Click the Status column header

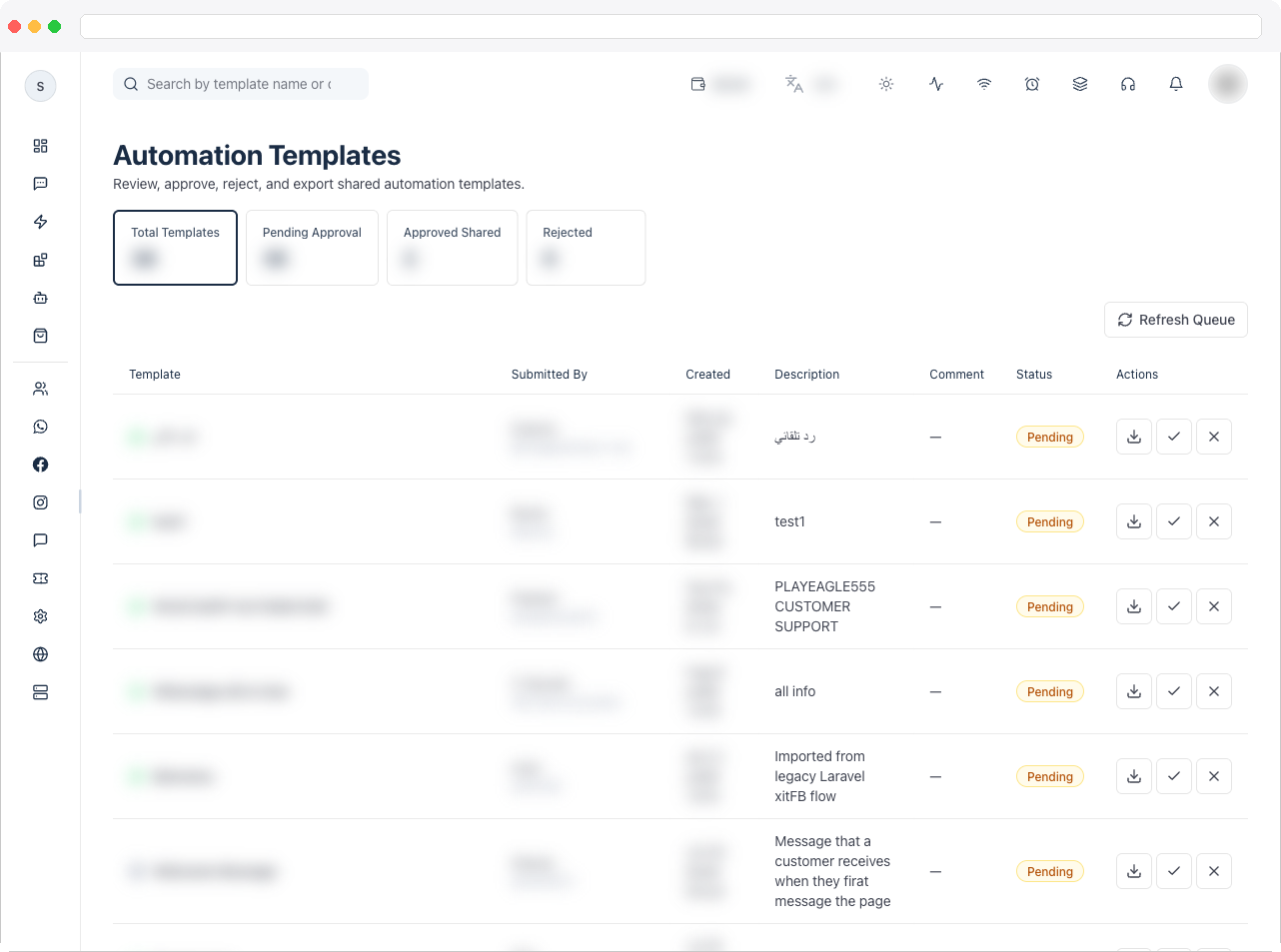coord(1034,375)
